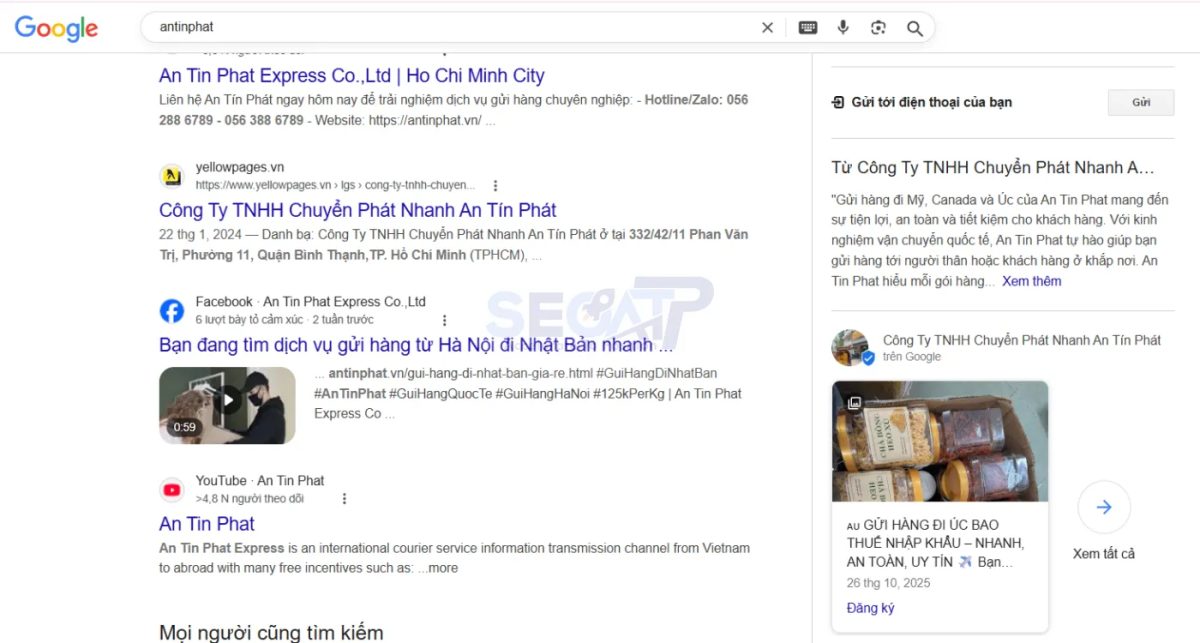Viewport: 1200px width, 643px height.
Task: Click the 'Gửi' button to send to phone
Action: click(1140, 102)
